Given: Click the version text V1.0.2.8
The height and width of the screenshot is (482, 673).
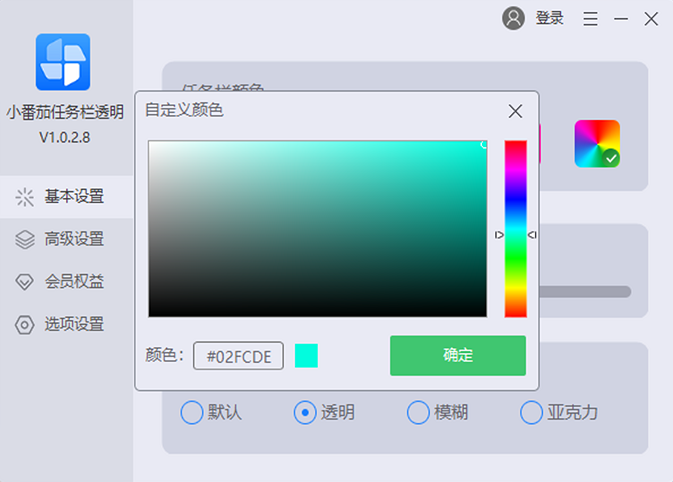Looking at the screenshot, I should coord(65,138).
